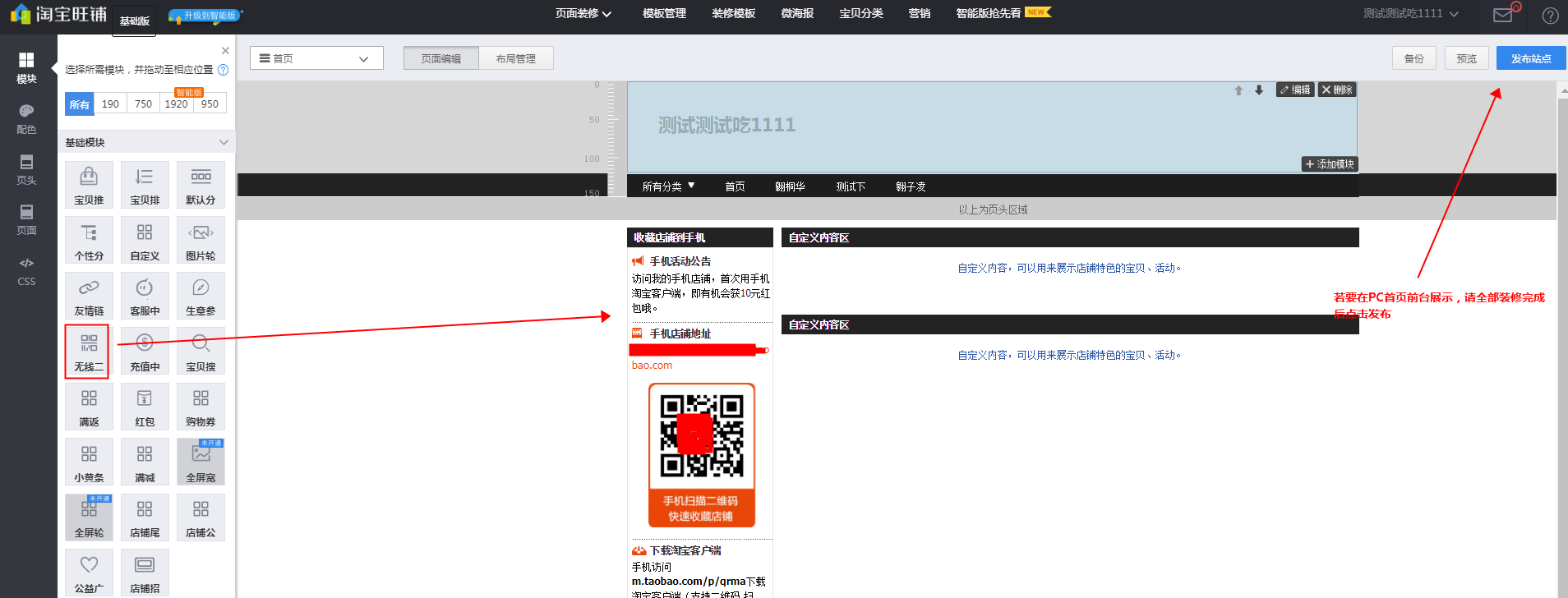
Task: Select the 红包 red envelope module
Action: tap(145, 407)
